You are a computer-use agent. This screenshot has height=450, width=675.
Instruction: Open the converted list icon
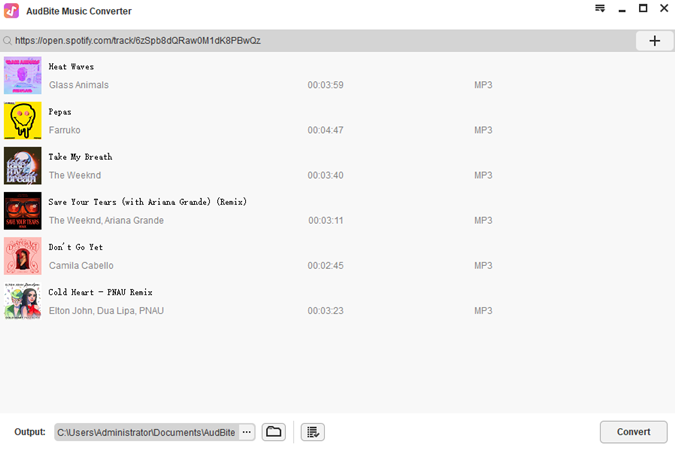313,432
